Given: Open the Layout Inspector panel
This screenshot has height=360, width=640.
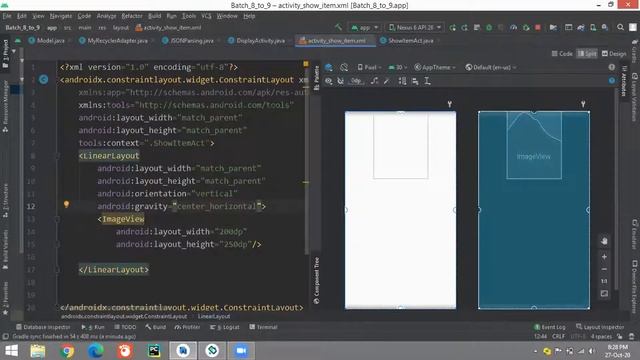Looking at the screenshot, I should click(600, 327).
